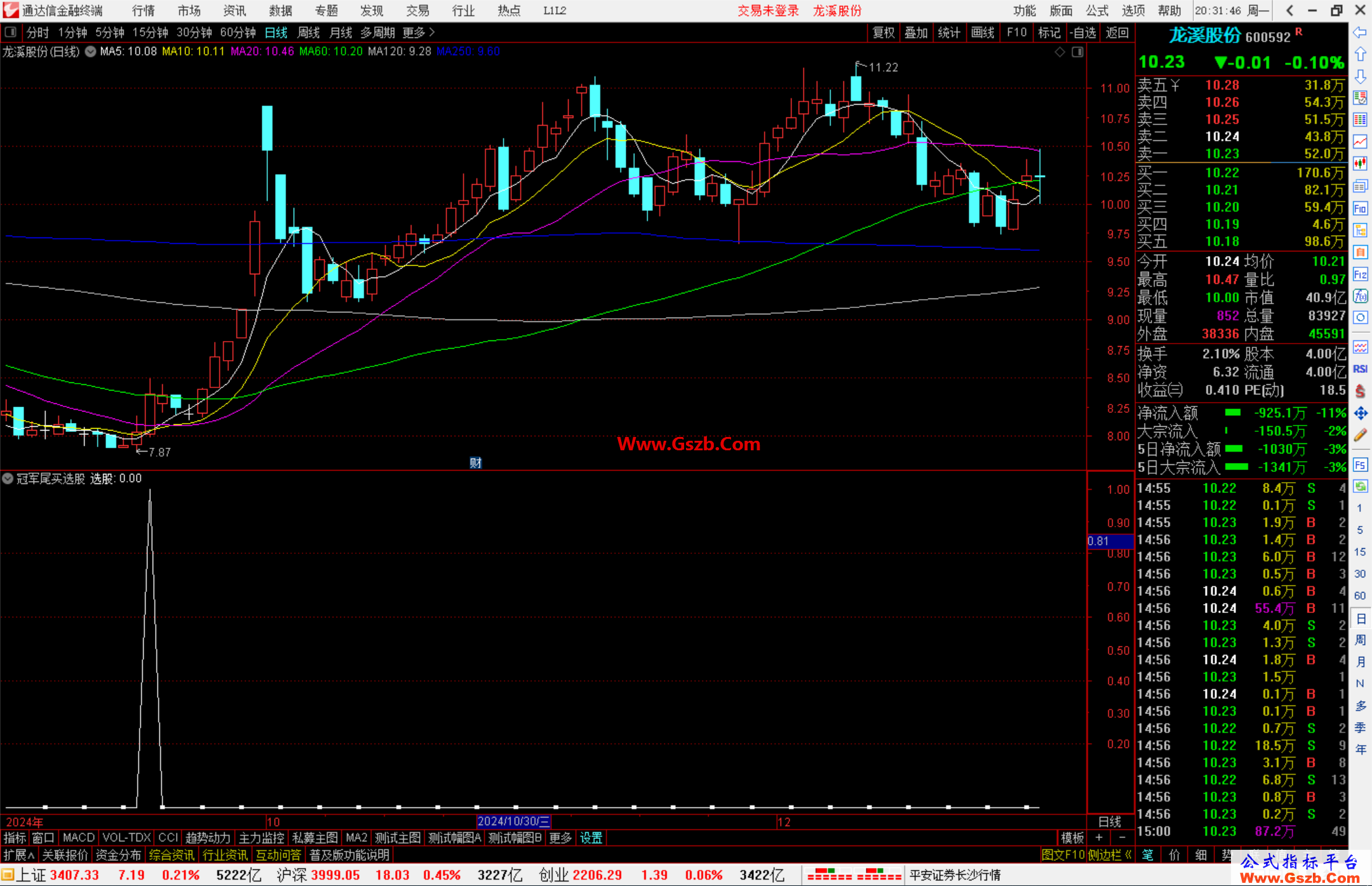Select the 30分钟 chart period
This screenshot has height=886, width=1372.
pyautogui.click(x=194, y=32)
